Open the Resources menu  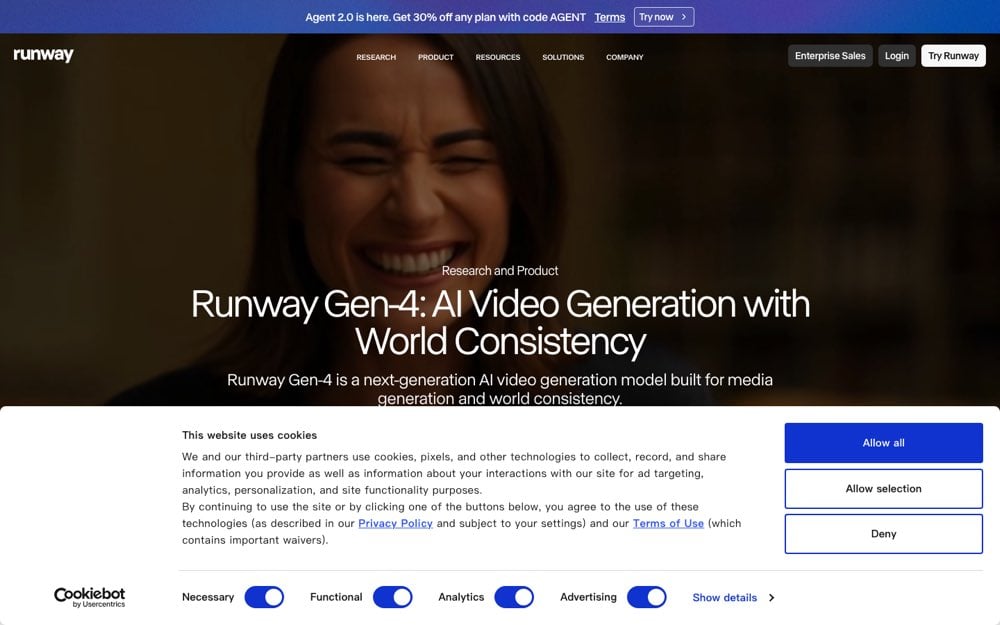(x=497, y=57)
